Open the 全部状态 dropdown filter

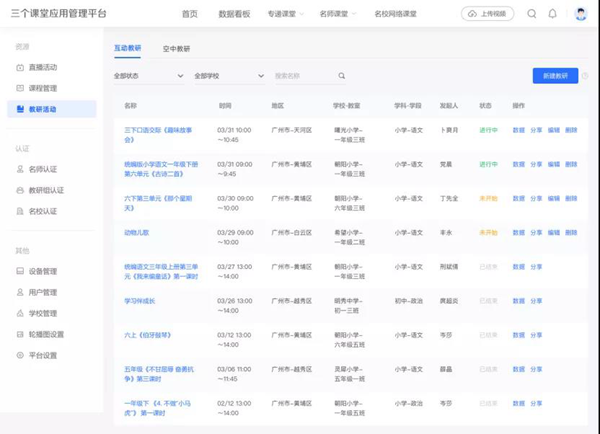coord(148,76)
